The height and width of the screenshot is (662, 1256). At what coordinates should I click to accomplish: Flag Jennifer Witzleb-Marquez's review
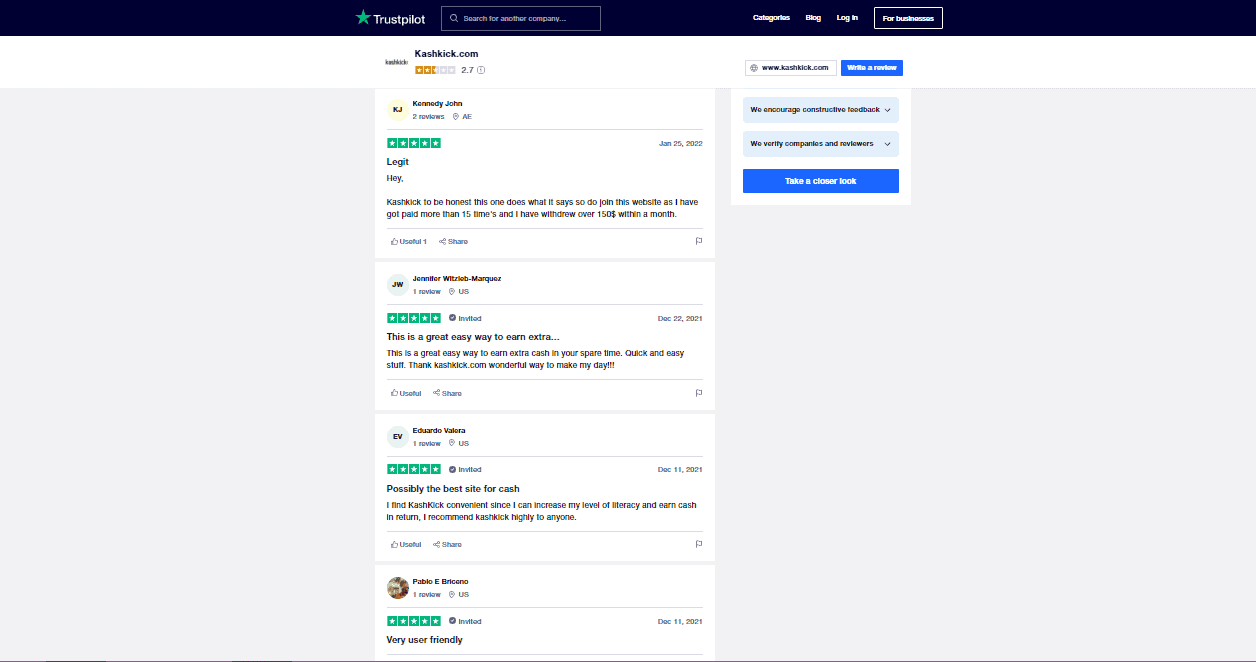[x=698, y=393]
